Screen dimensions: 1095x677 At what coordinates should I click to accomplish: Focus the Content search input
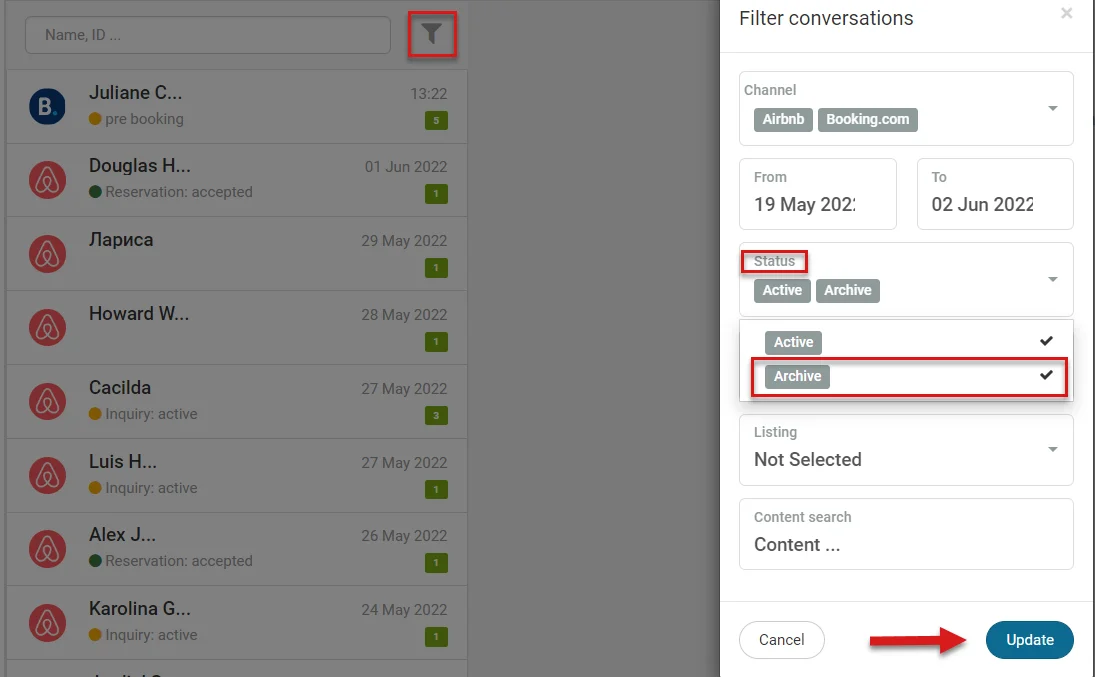(906, 534)
